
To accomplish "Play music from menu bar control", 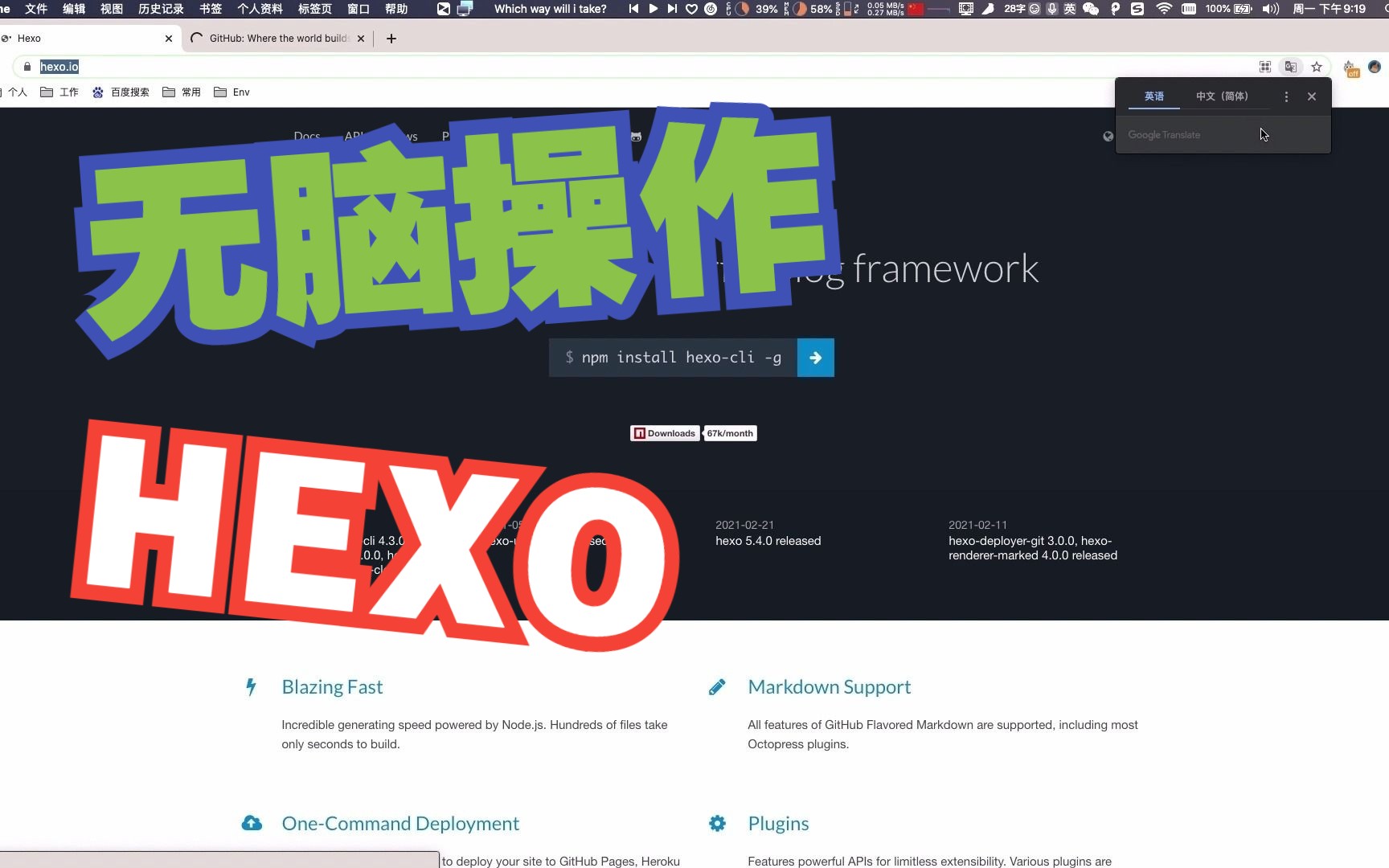I will [653, 9].
